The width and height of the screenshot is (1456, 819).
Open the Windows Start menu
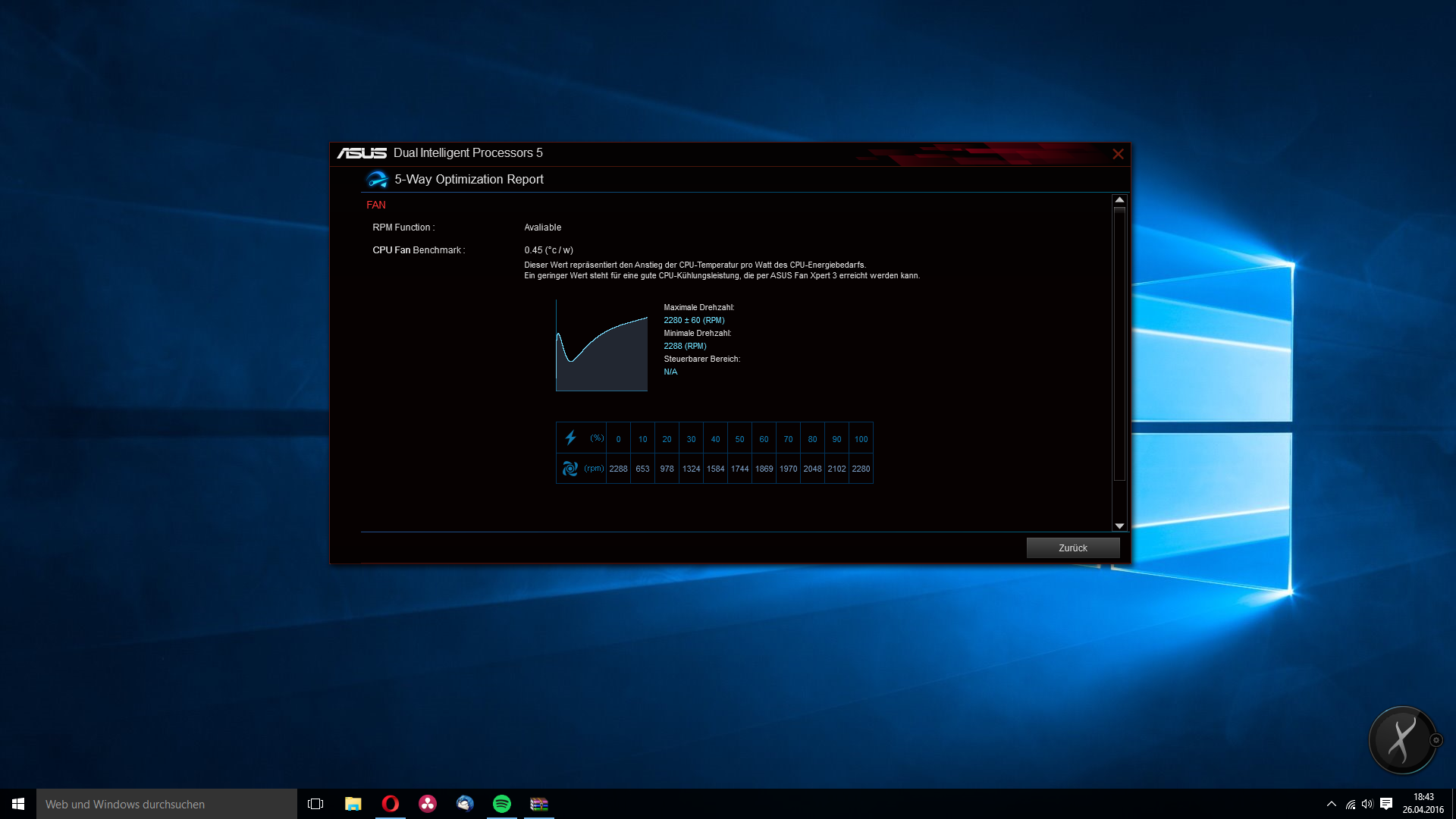(x=18, y=804)
